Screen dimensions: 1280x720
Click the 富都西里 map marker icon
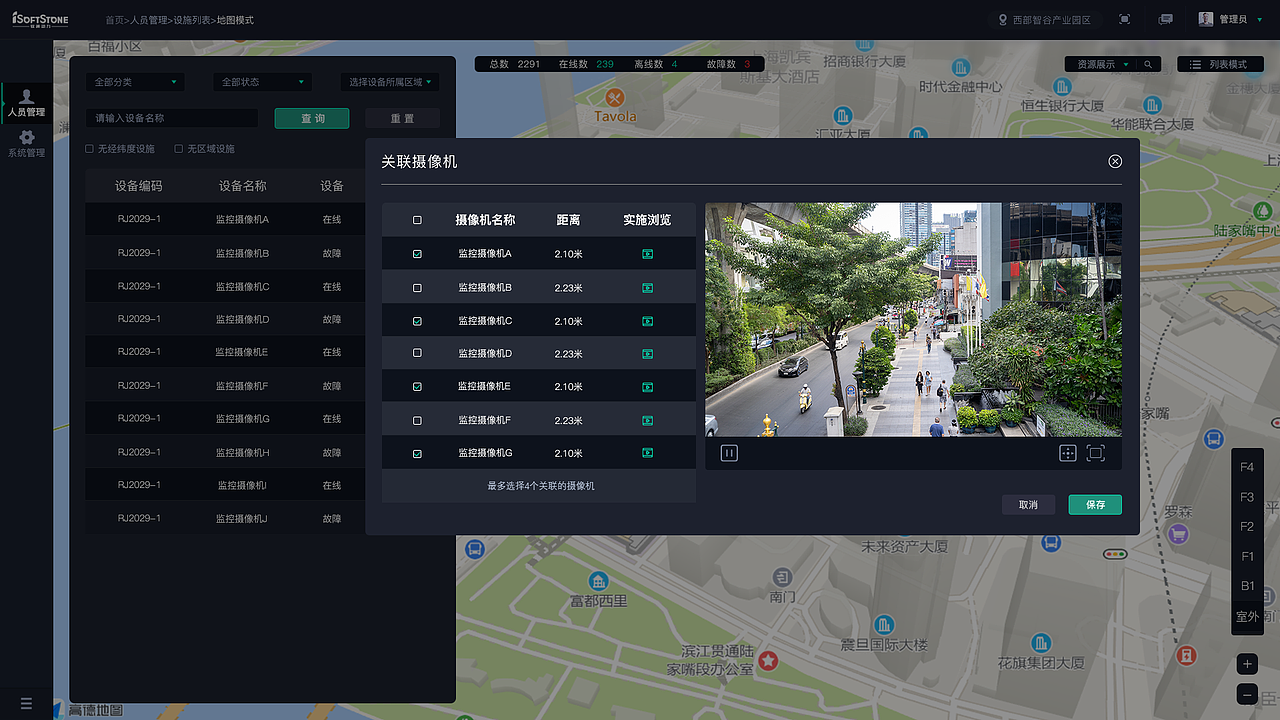coord(598,581)
